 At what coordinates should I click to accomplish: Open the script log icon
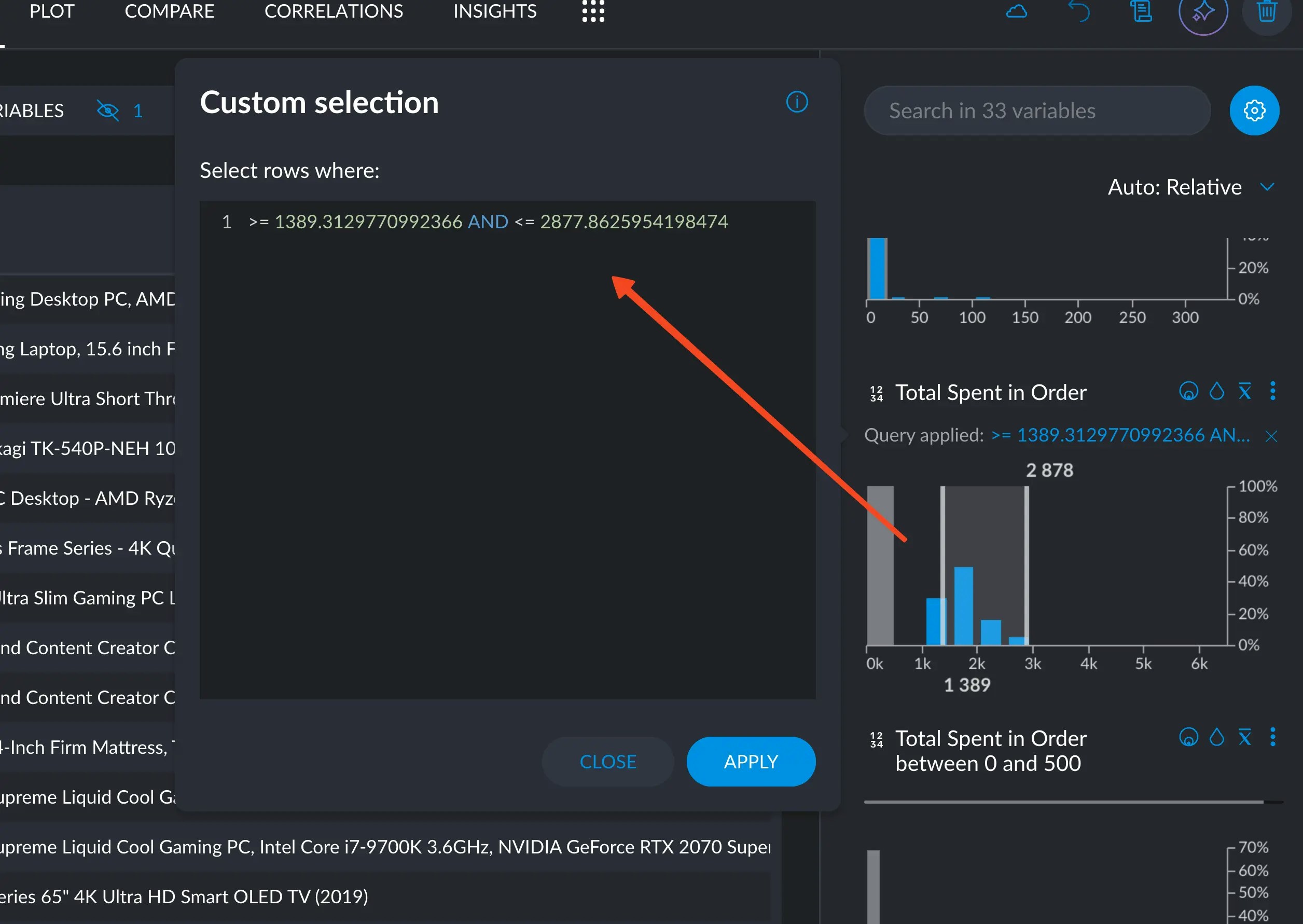[1141, 11]
